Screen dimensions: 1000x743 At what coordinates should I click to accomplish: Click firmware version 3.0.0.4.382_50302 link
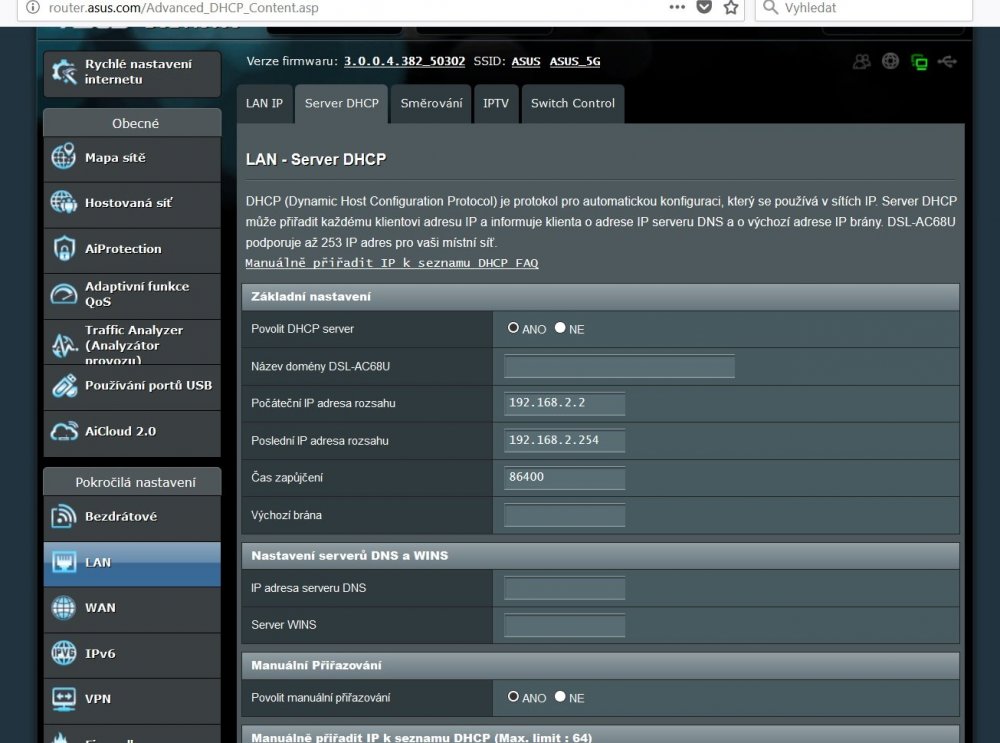coord(404,61)
